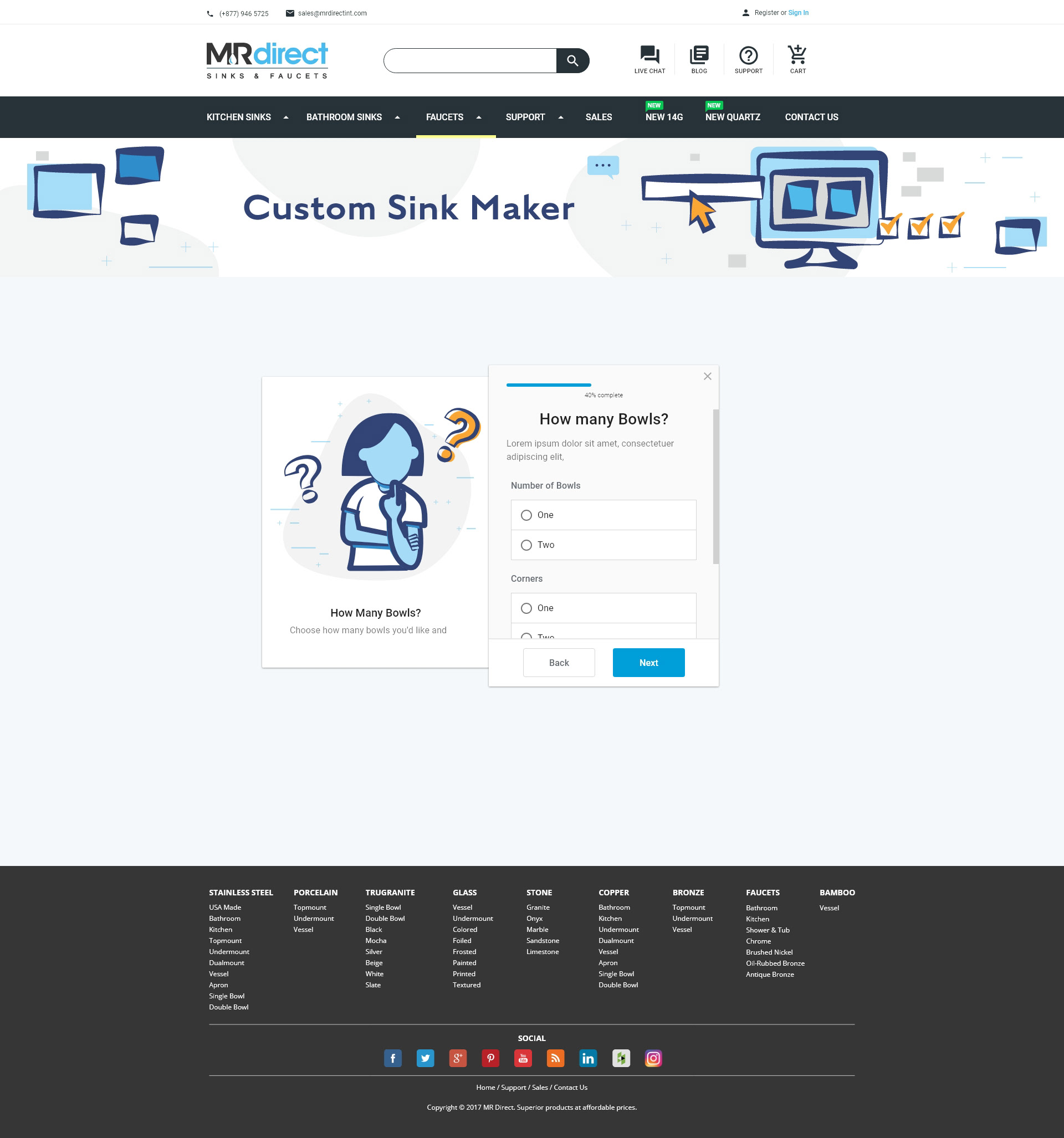Close the bowls dialog with X

coord(707,376)
